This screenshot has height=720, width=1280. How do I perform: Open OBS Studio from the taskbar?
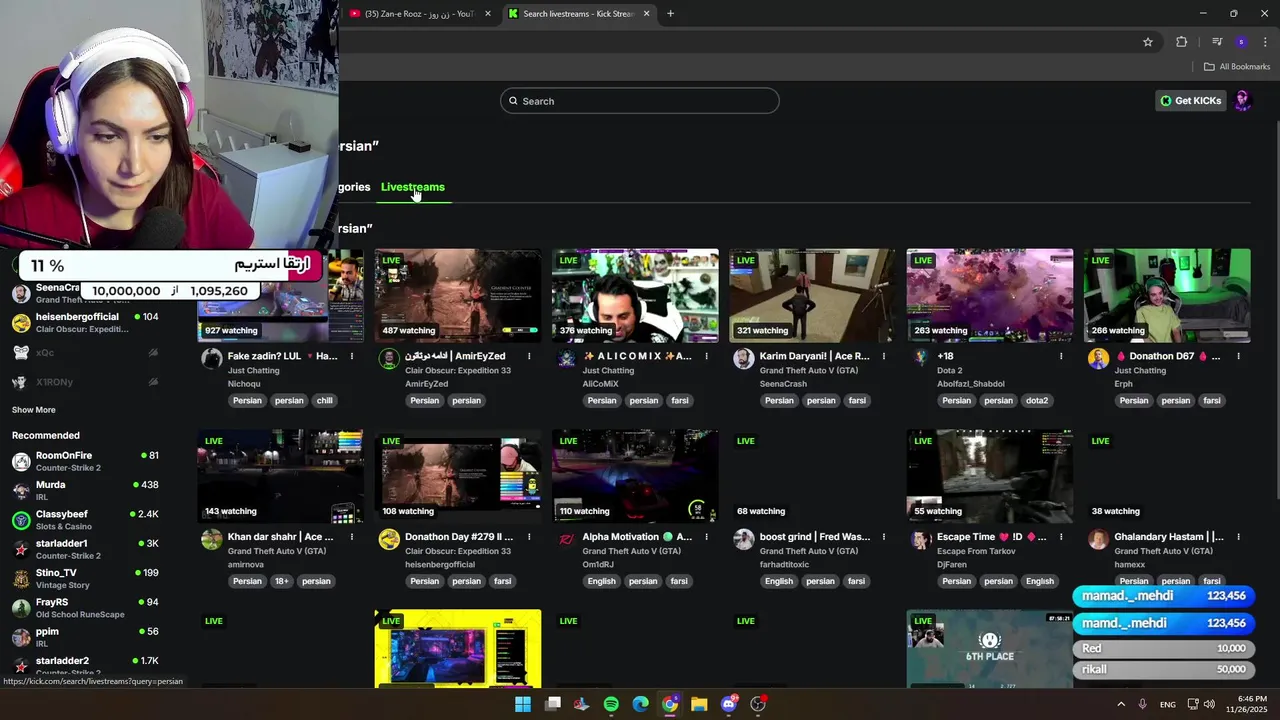[758, 704]
